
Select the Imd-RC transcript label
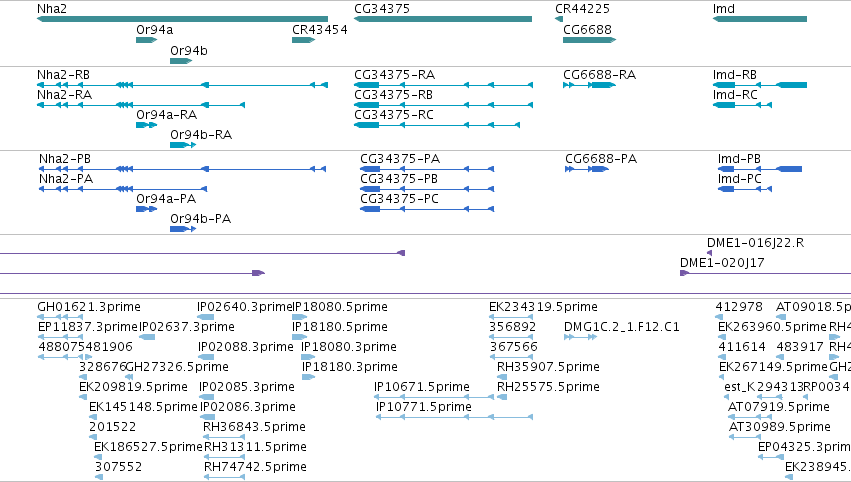tap(735, 95)
